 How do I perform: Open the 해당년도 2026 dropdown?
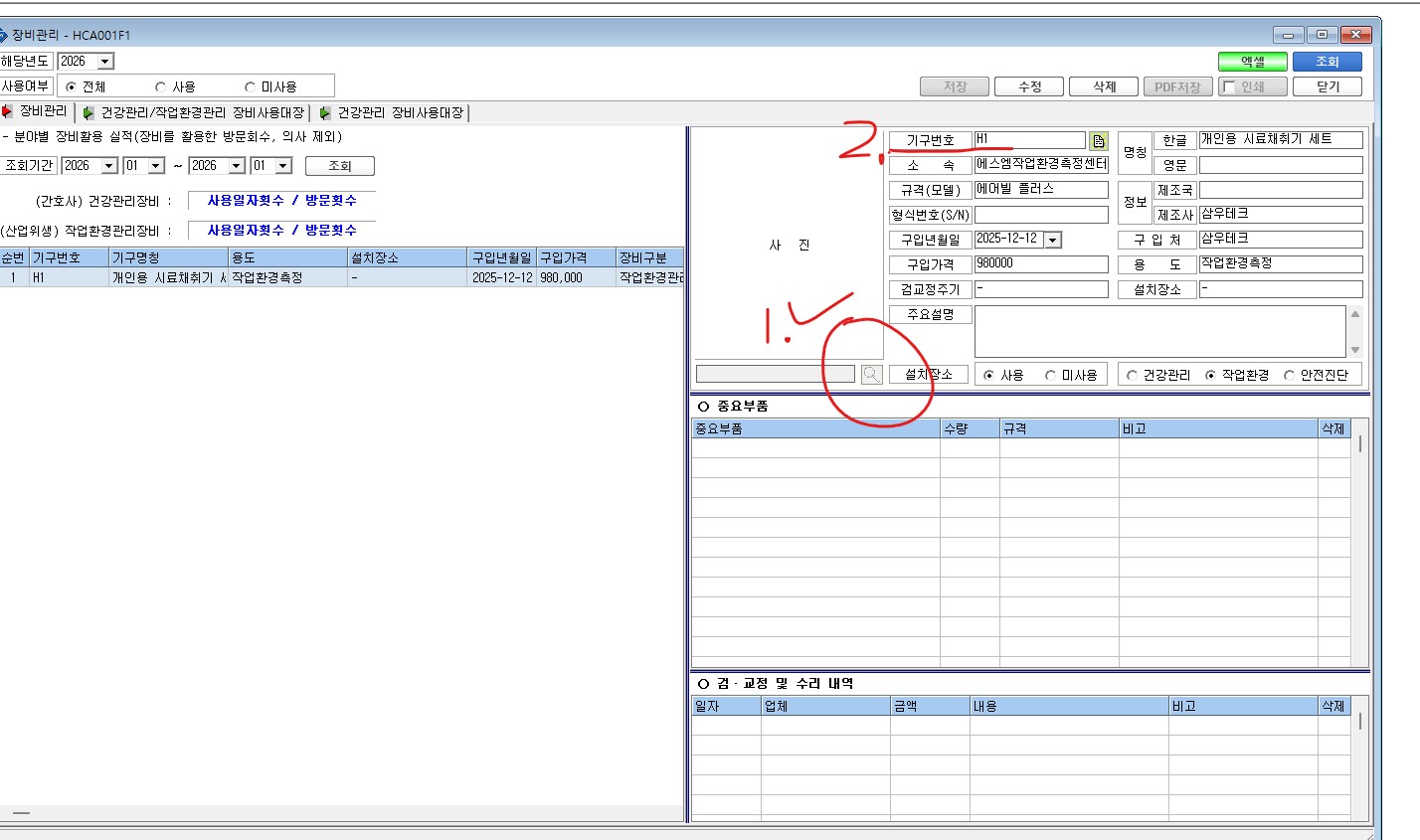click(x=105, y=62)
